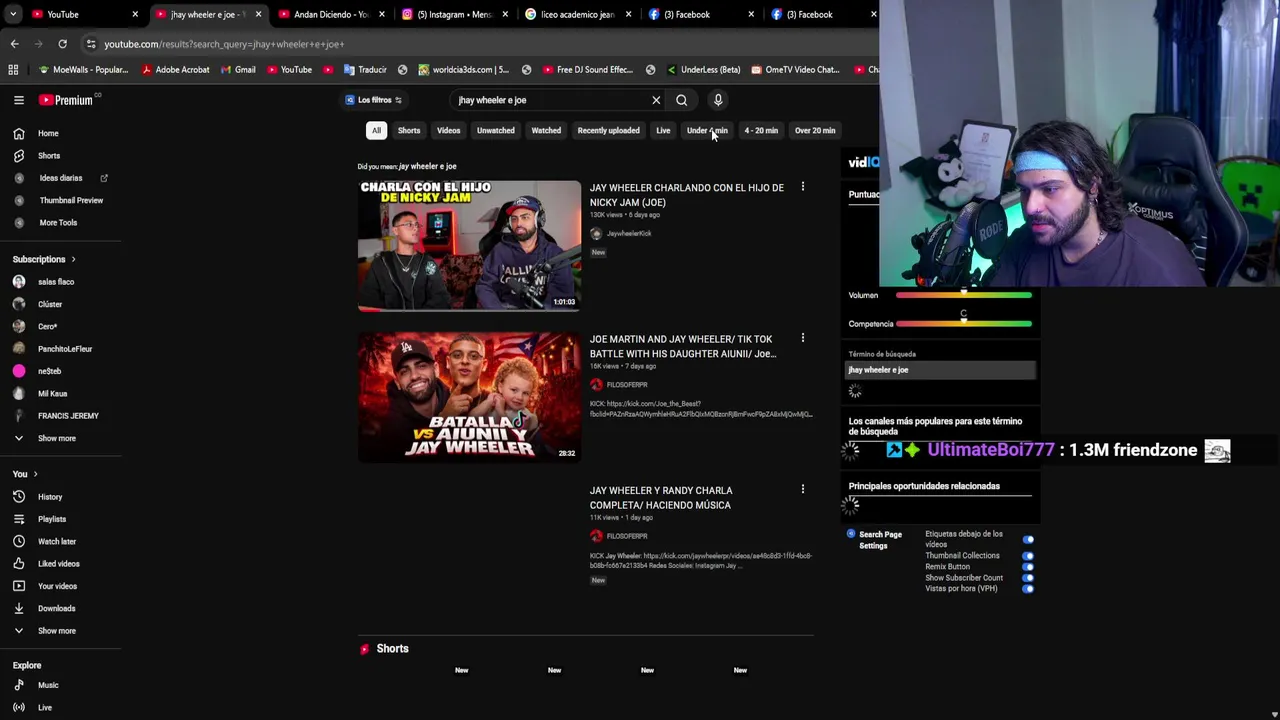Toggle Show Subscriber Count switch
The height and width of the screenshot is (720, 1280).
pos(1028,578)
